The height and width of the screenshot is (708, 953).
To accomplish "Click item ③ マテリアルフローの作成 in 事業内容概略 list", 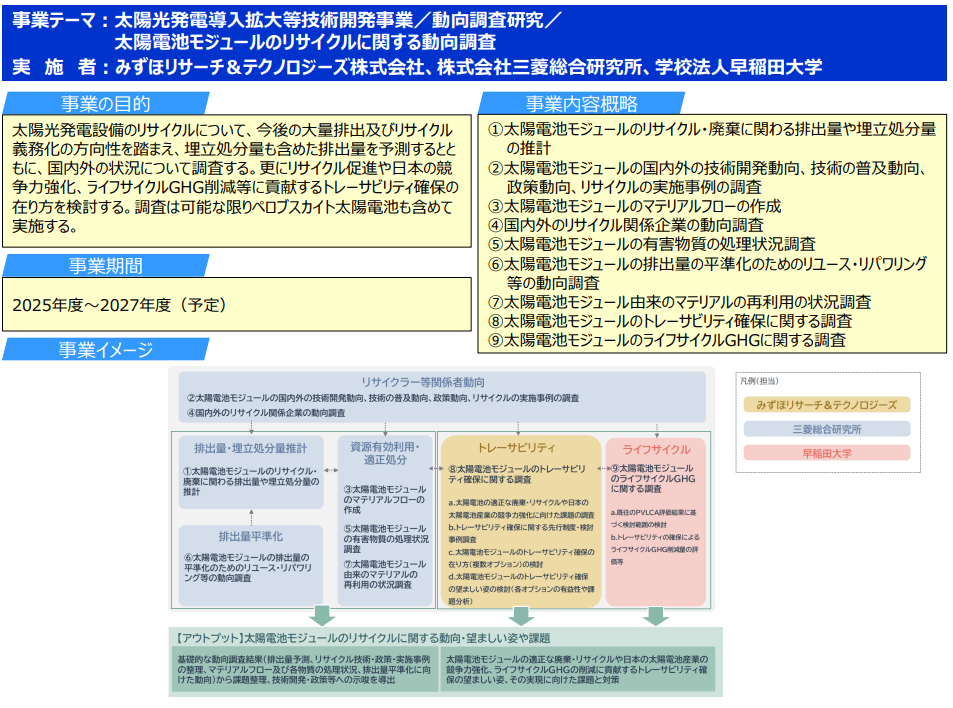I will click(635, 206).
